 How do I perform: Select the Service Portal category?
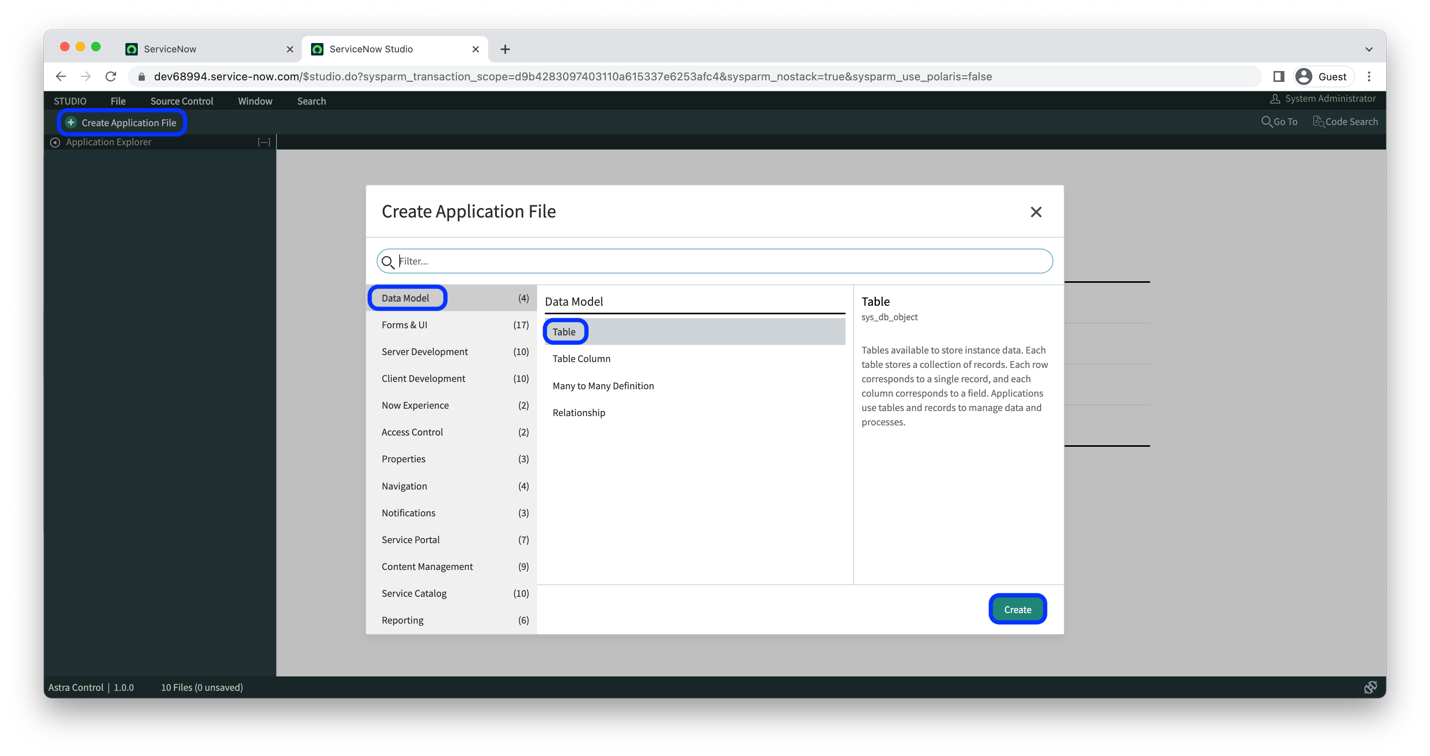point(452,540)
